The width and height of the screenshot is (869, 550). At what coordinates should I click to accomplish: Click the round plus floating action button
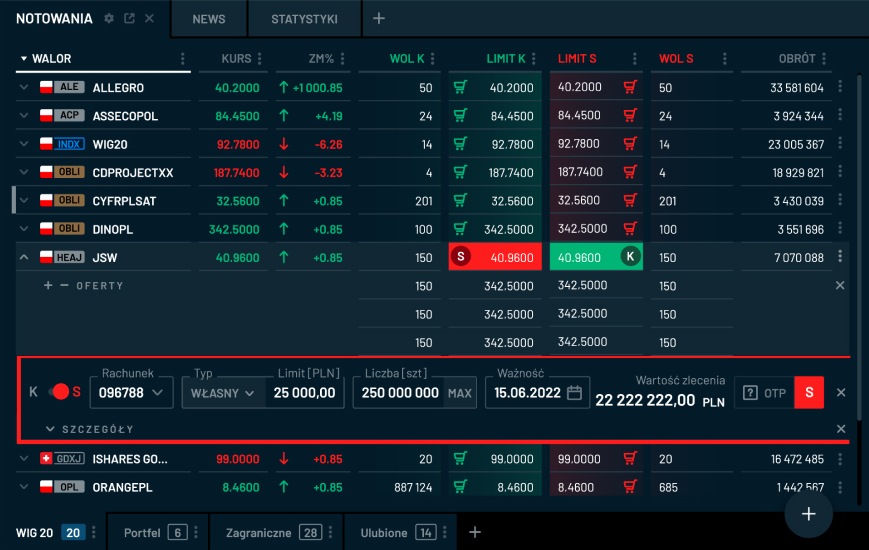pos(809,514)
